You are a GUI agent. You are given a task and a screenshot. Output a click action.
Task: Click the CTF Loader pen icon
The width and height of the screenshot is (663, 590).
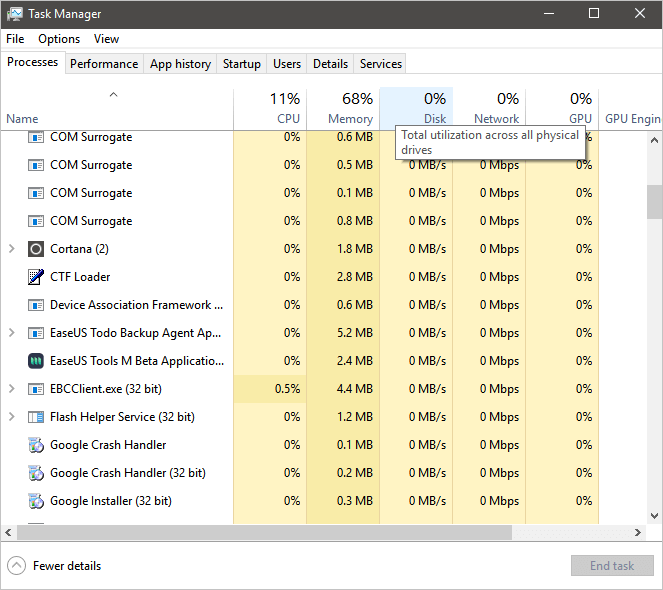(x=36, y=277)
